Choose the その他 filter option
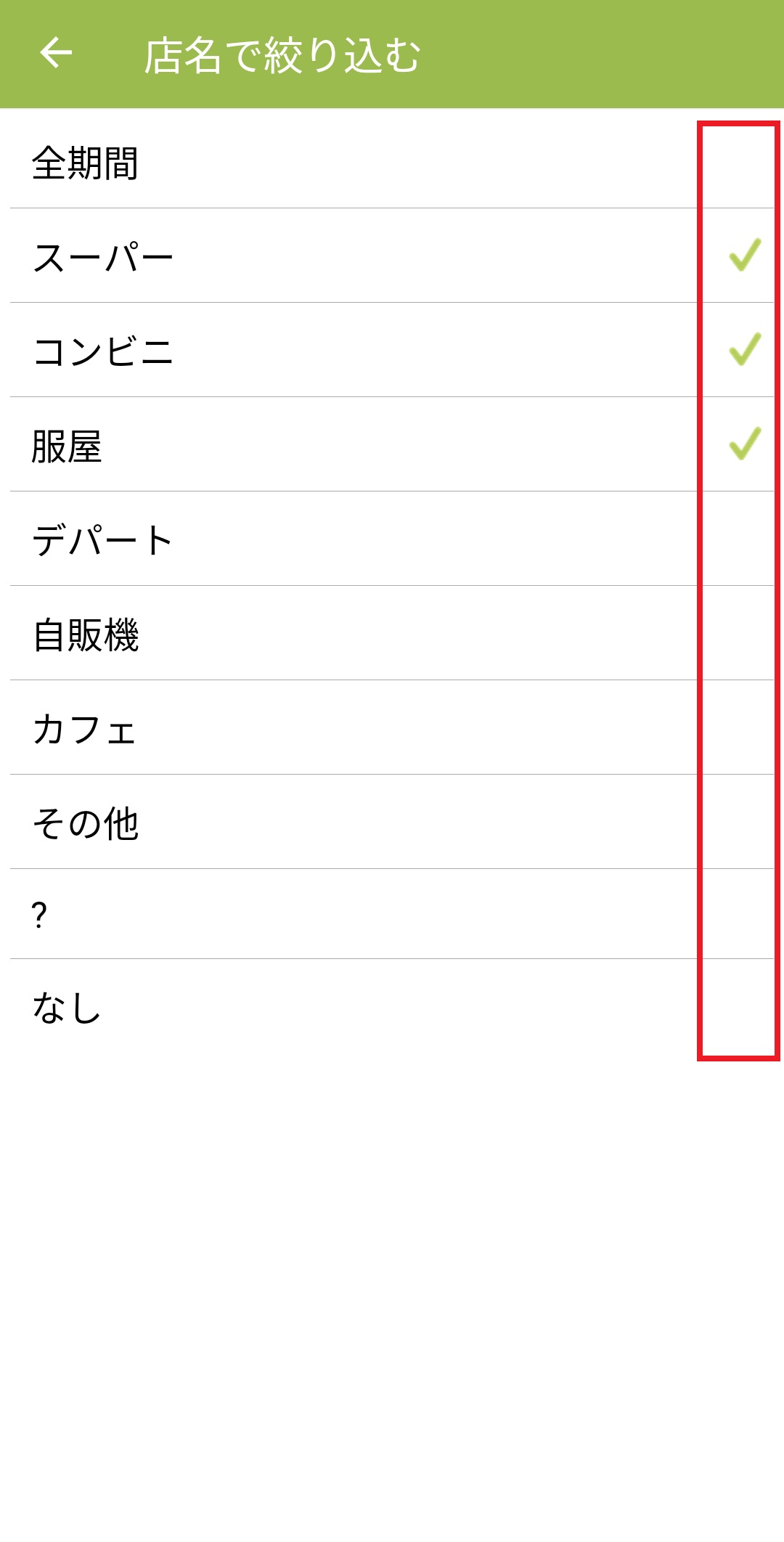Image resolution: width=784 pixels, height=1542 pixels. coord(86,824)
